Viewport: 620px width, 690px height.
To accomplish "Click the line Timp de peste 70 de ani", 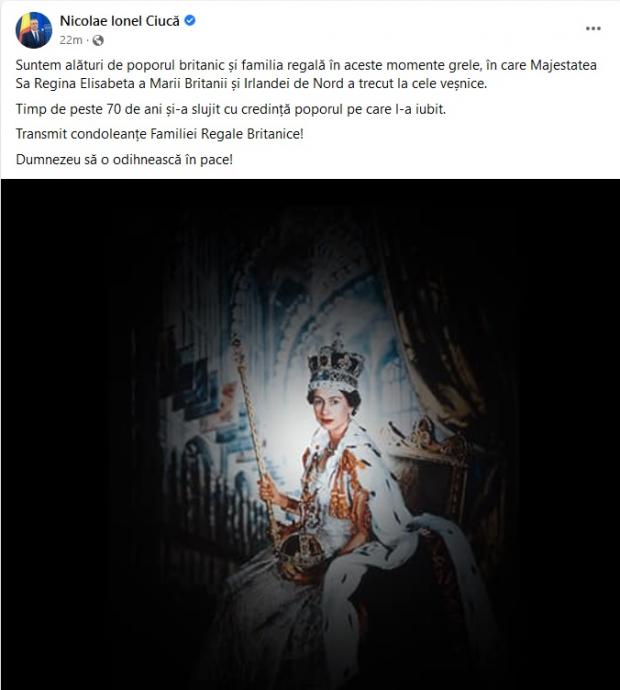I will coord(231,109).
